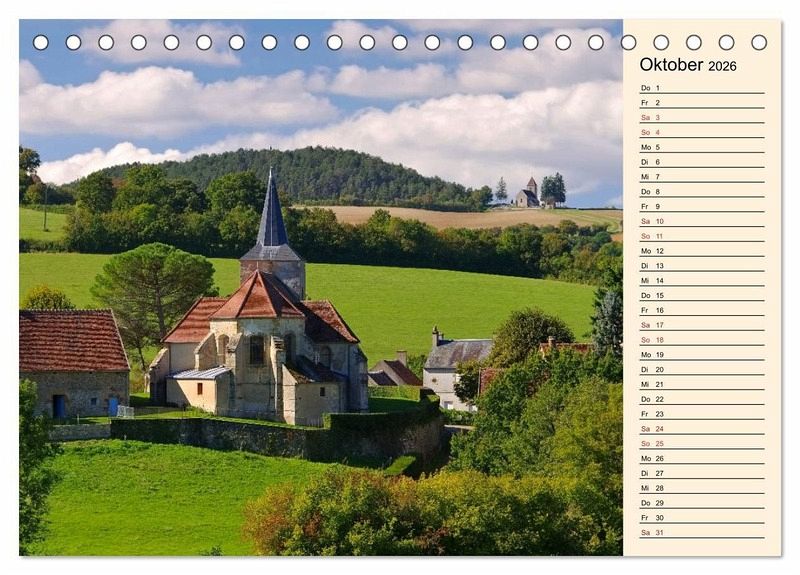Choose the Mi 7 date line
800x575 pixels.
click(701, 177)
